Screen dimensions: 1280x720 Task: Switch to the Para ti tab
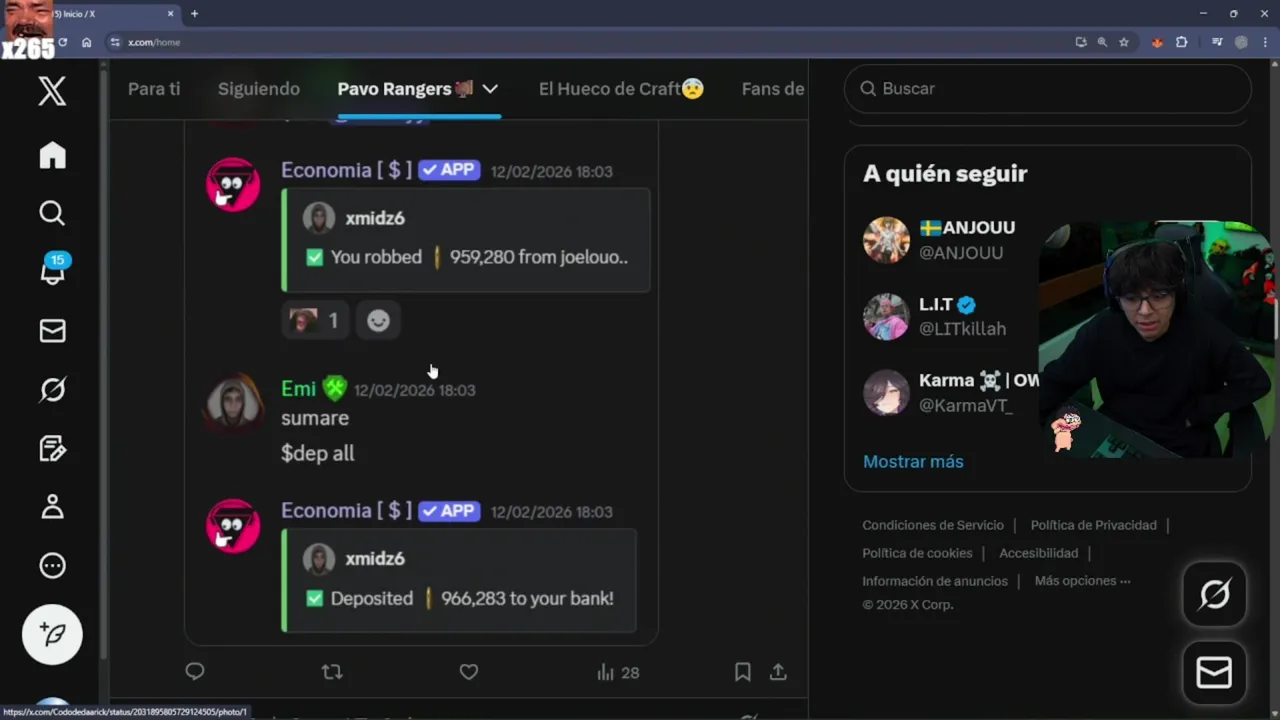pyautogui.click(x=154, y=89)
